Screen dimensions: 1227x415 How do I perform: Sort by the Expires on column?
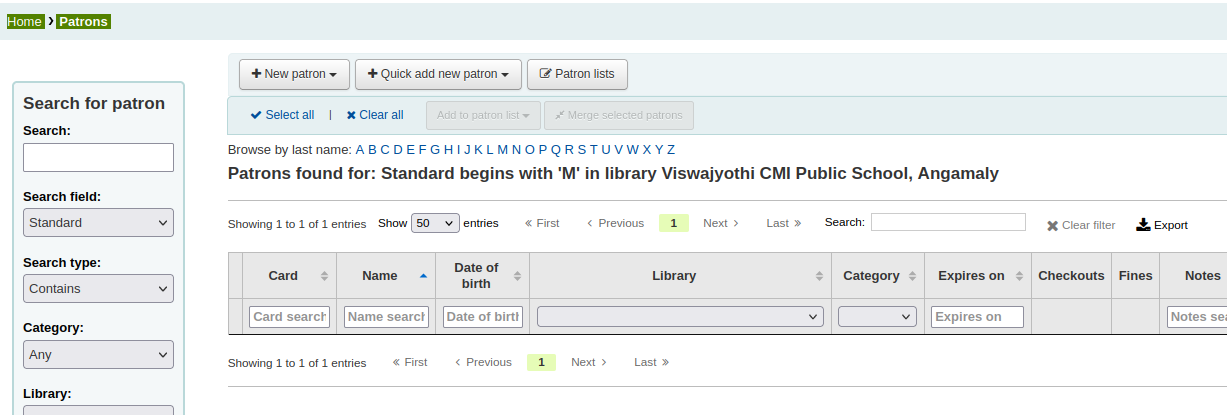1019,276
